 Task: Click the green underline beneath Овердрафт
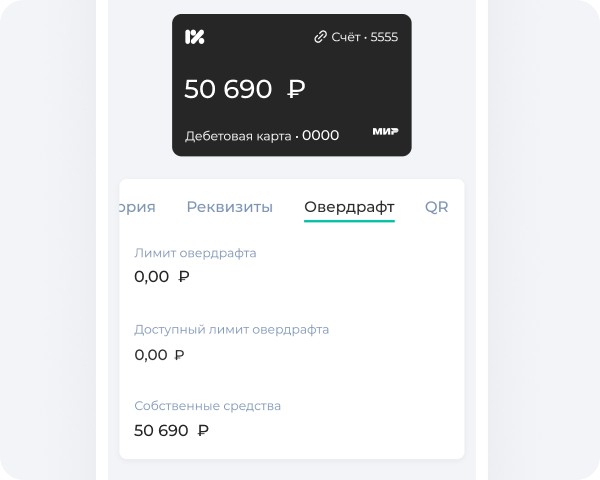pyautogui.click(x=349, y=221)
